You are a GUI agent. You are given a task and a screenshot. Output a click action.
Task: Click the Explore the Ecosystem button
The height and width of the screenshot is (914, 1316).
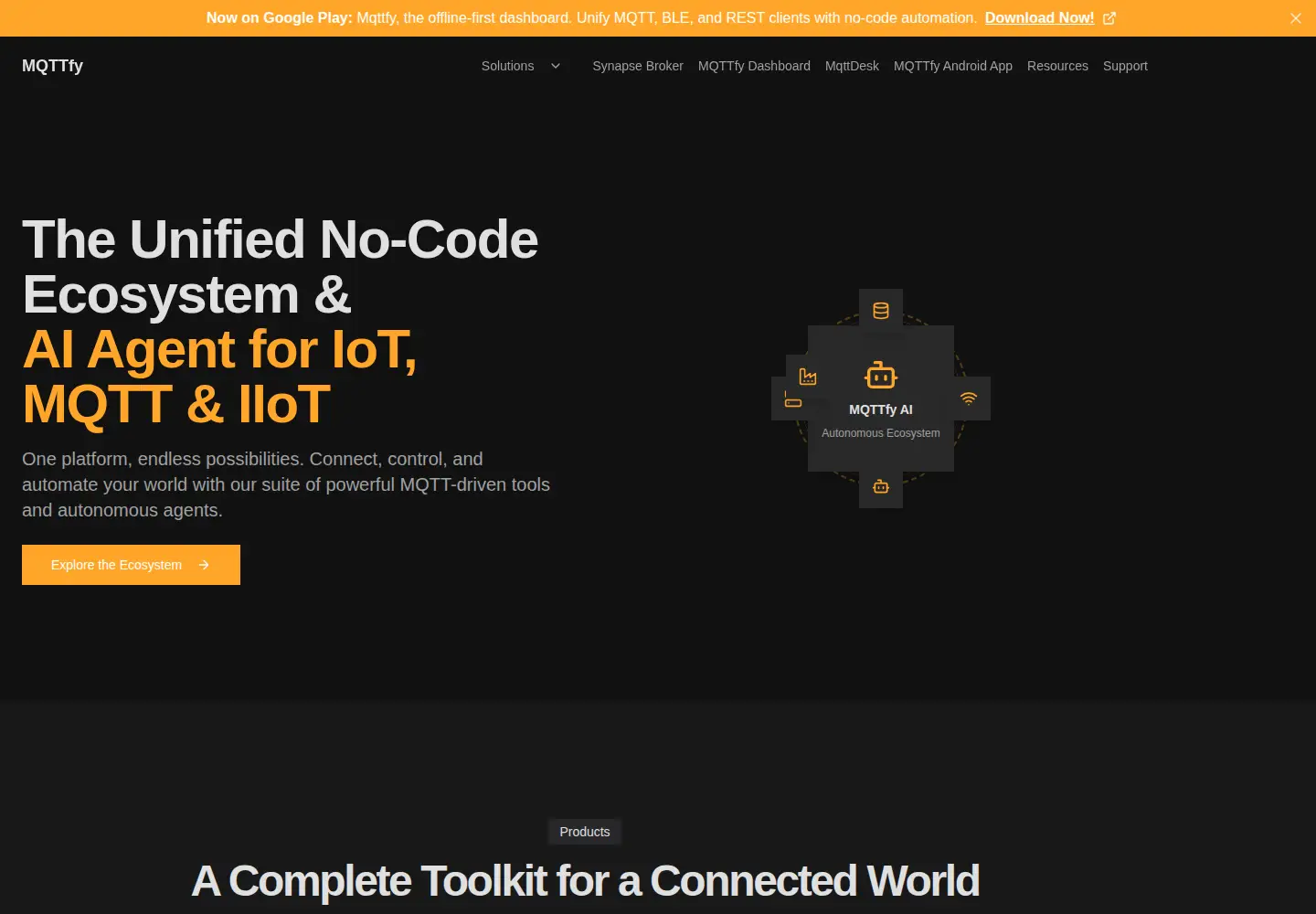pos(131,565)
